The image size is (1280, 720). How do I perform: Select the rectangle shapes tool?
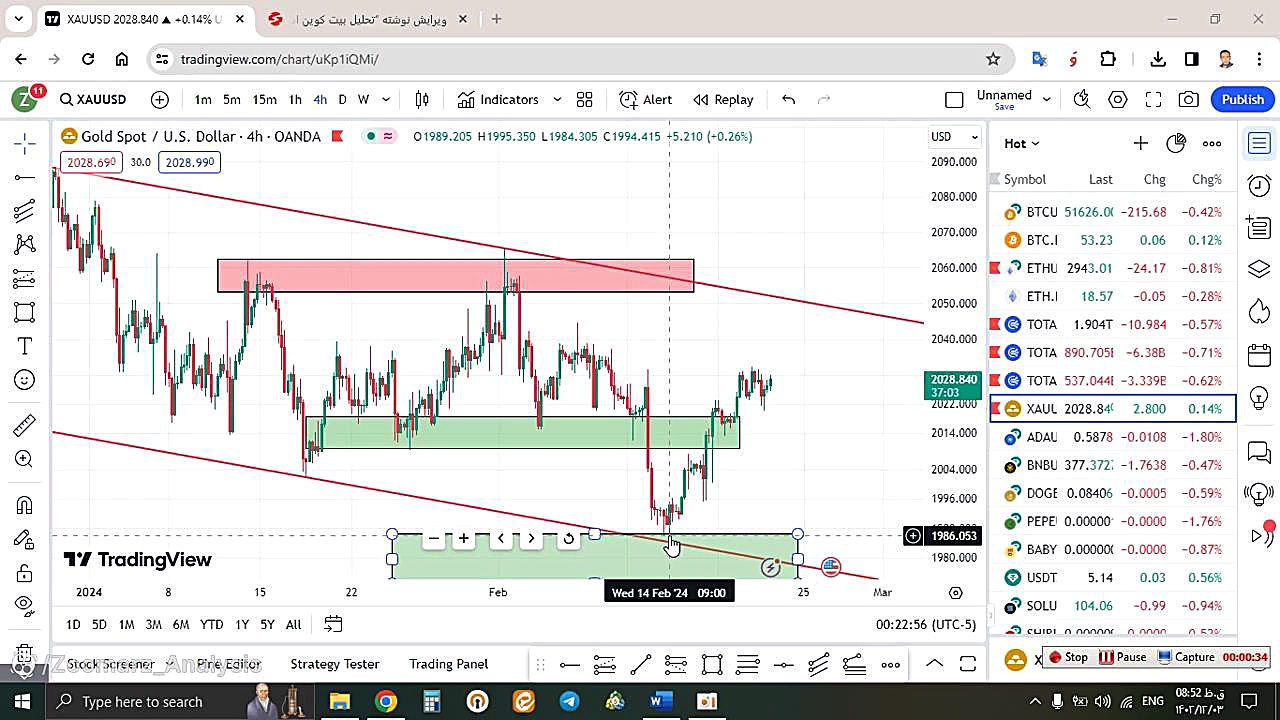24,312
